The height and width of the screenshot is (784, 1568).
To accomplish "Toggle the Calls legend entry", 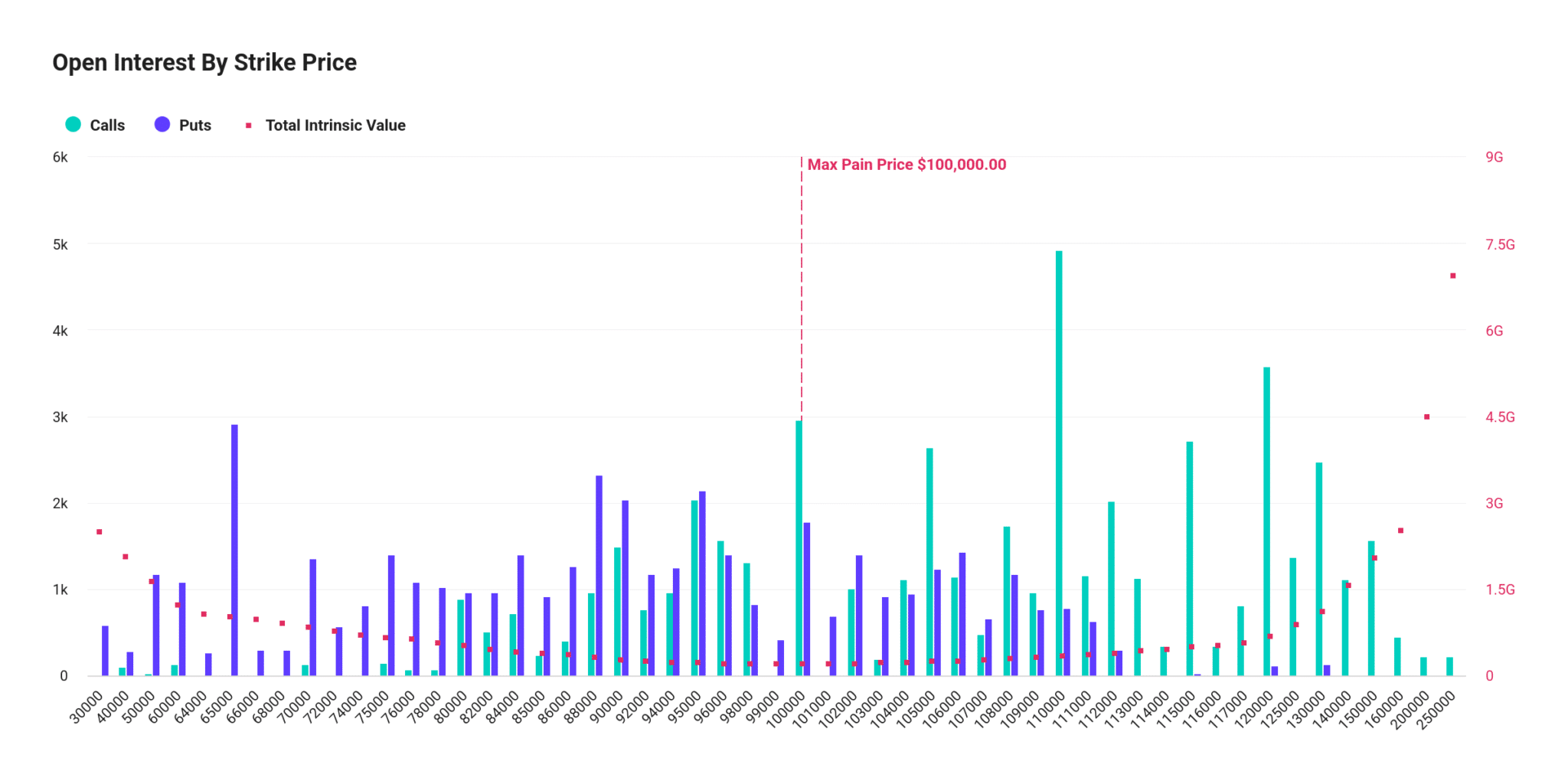I will click(x=95, y=125).
